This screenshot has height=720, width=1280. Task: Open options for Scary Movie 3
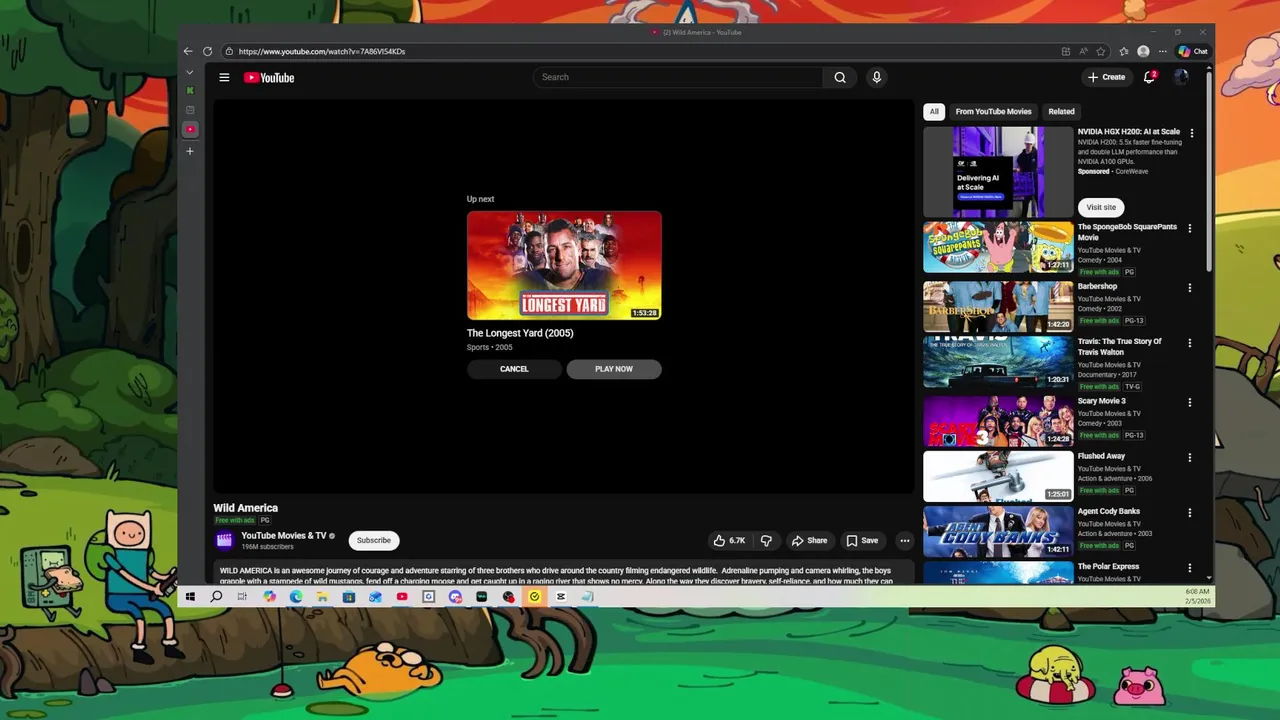[x=1190, y=403]
